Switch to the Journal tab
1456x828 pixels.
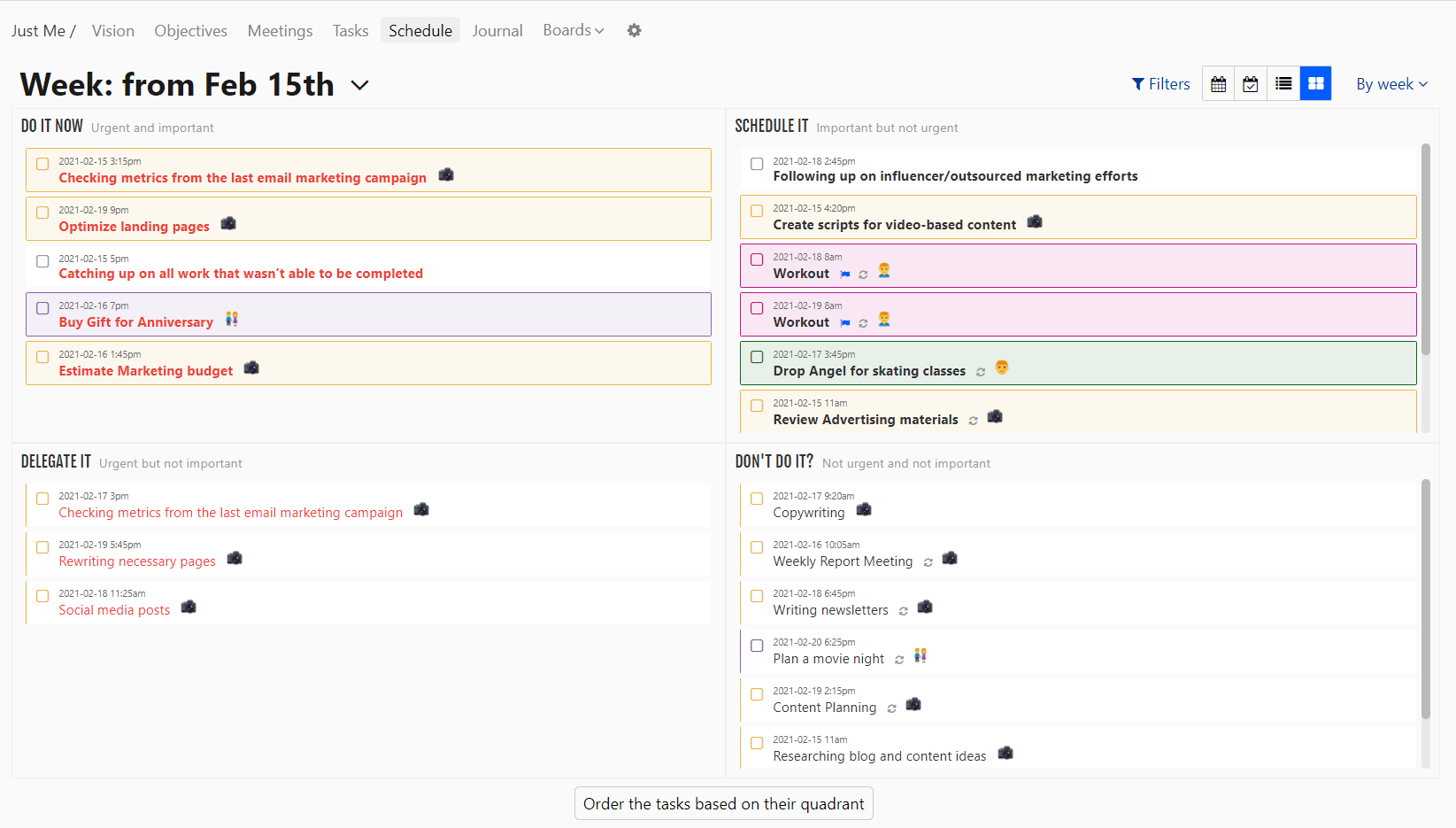(497, 30)
